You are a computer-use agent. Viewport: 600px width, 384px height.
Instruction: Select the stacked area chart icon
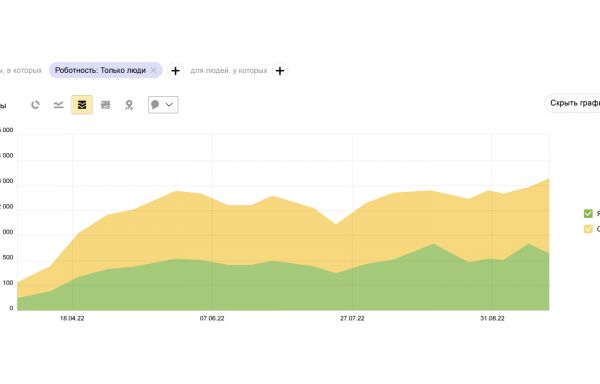[82, 105]
